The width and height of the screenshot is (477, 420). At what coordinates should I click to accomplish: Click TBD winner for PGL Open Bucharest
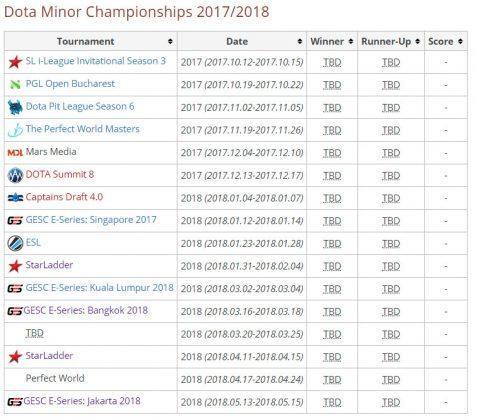tap(332, 85)
